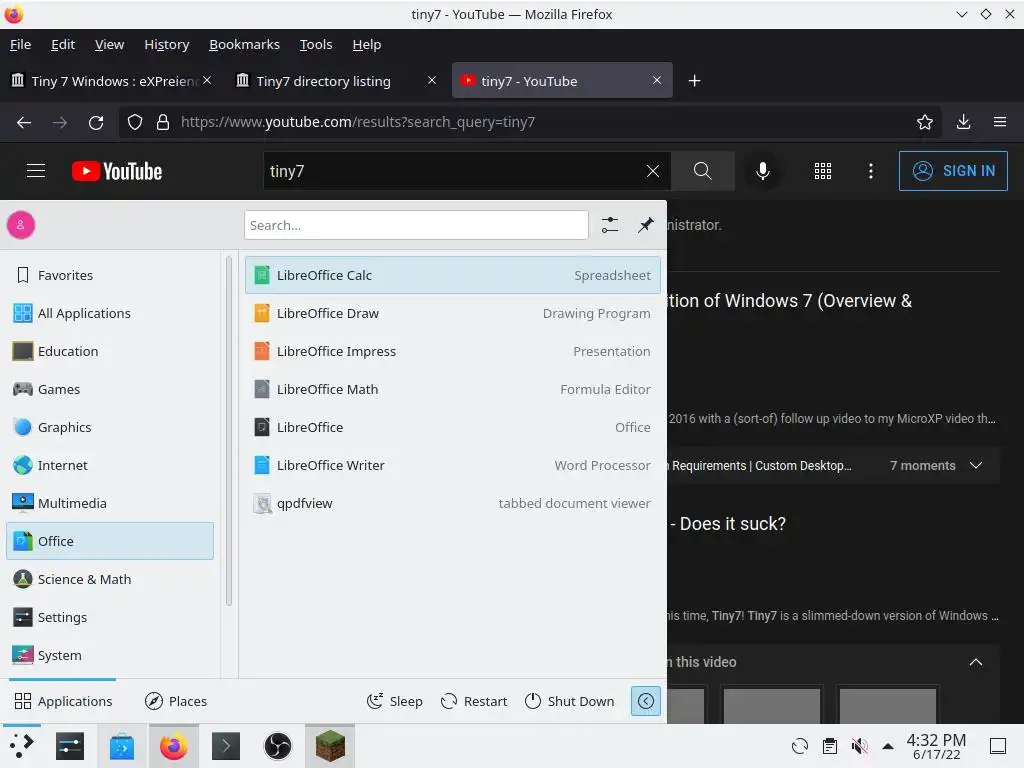Image resolution: width=1024 pixels, height=768 pixels.
Task: Select All Applications category
Action: coord(110,313)
